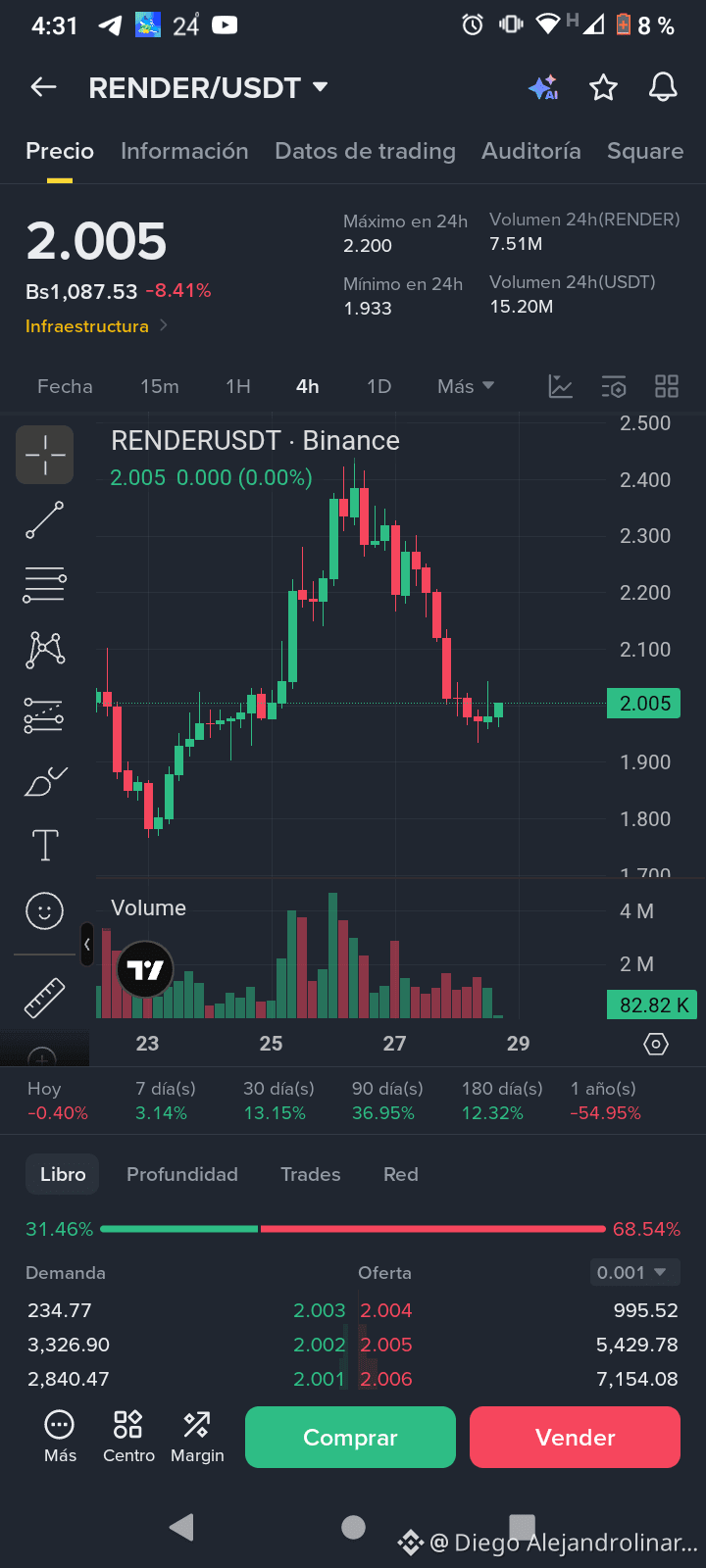Tap the 2.005 current price label on axis
The image size is (706, 1568).
pos(644,704)
